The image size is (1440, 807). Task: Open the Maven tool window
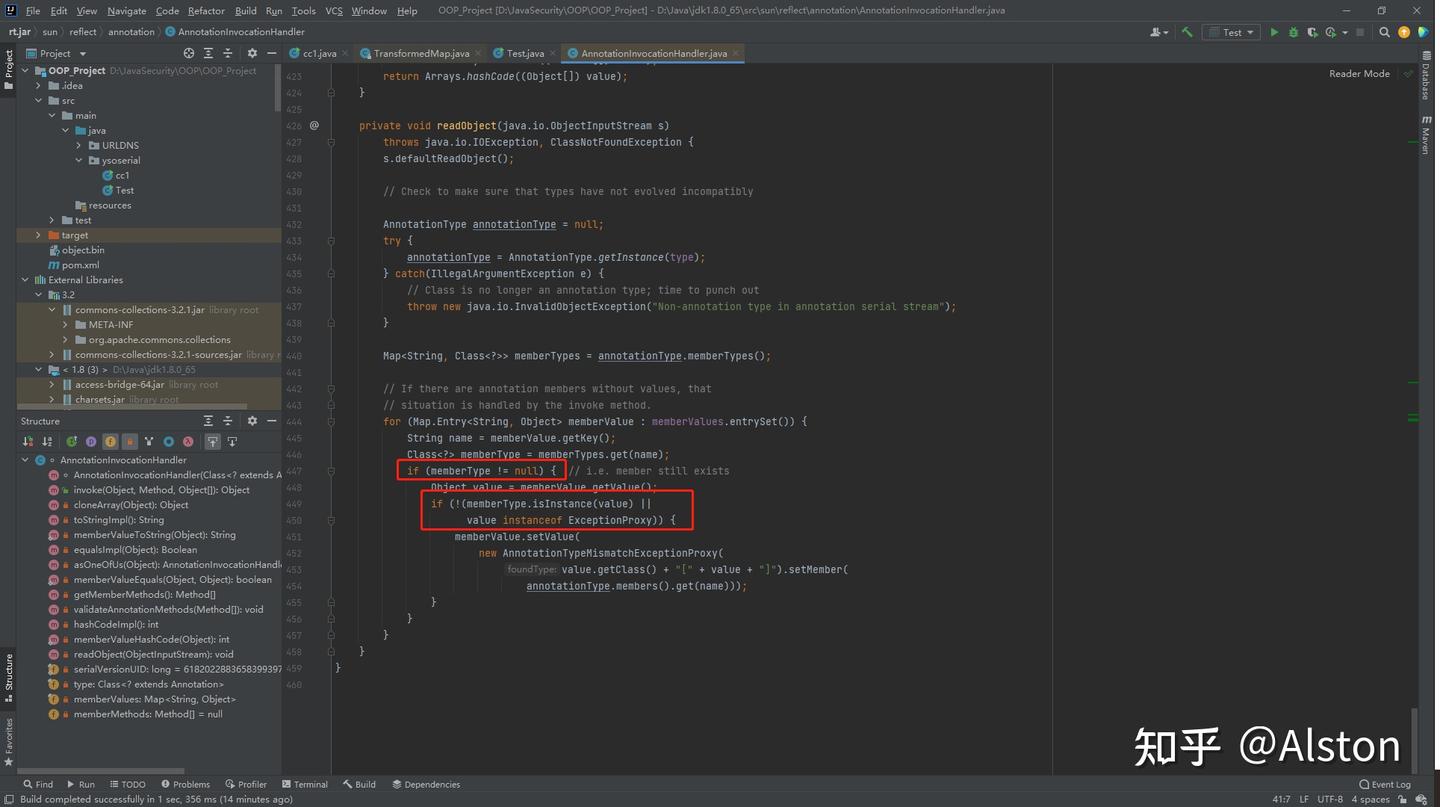[1426, 135]
